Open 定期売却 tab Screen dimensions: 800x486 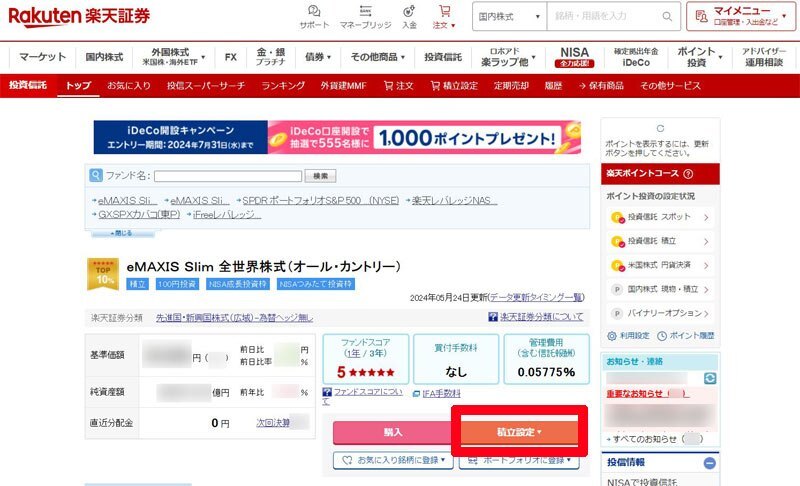pos(511,86)
